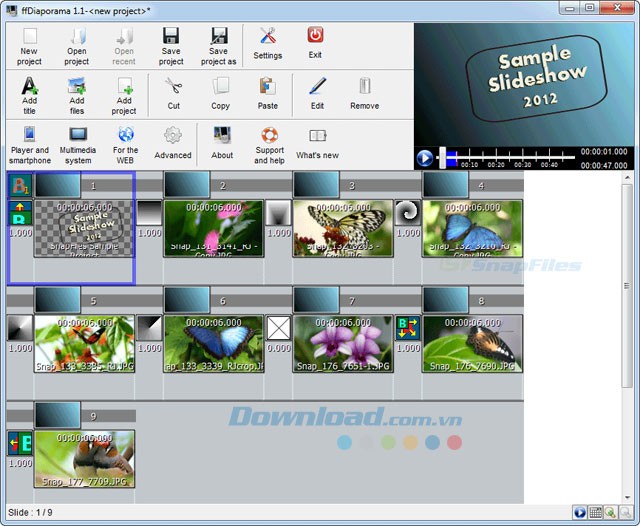Toggle status bar playback mode button

click(580, 513)
